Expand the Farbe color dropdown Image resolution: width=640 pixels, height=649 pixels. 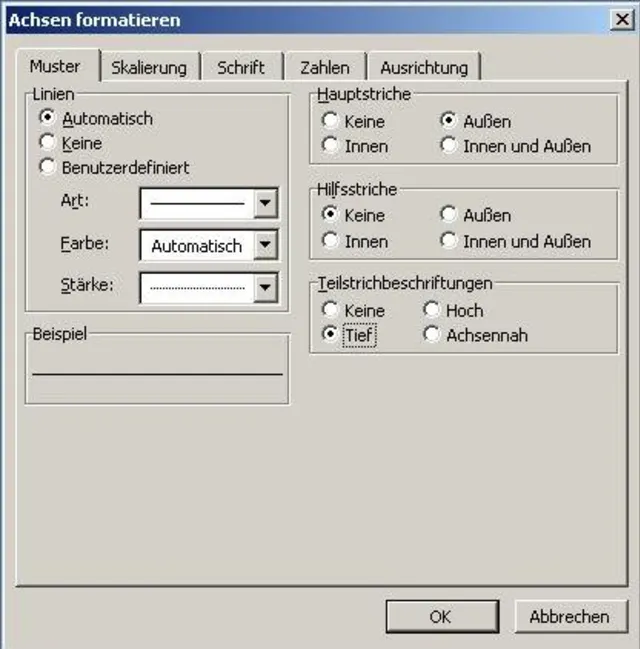[x=265, y=245]
